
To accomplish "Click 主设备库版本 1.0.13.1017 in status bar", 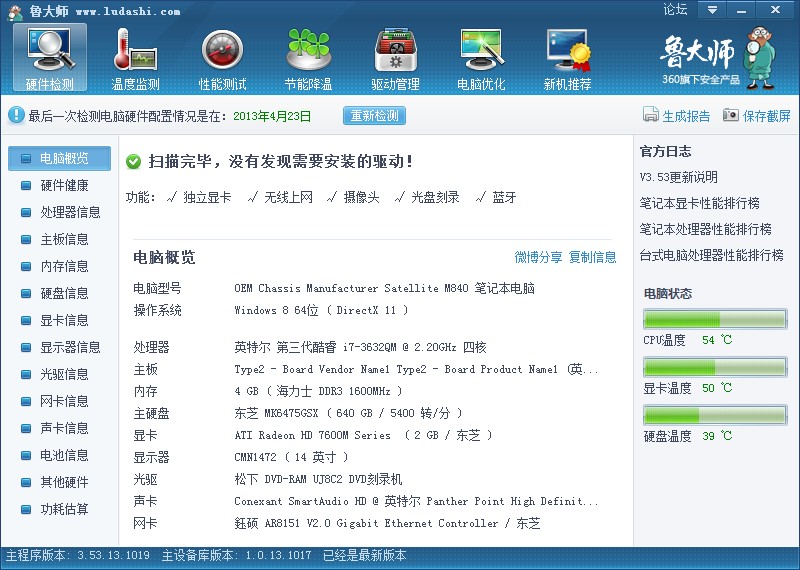I will [x=236, y=555].
